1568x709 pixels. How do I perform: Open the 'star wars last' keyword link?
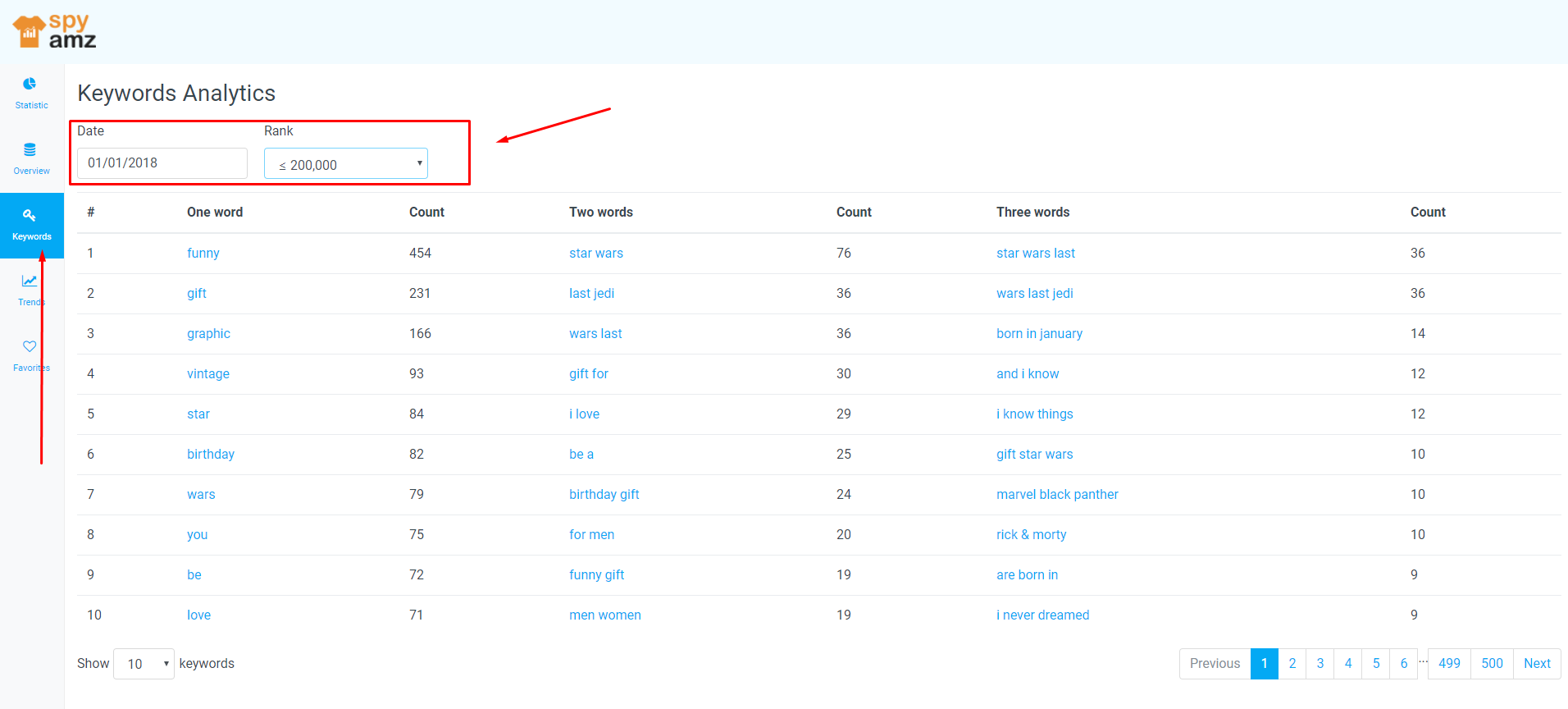click(1036, 253)
